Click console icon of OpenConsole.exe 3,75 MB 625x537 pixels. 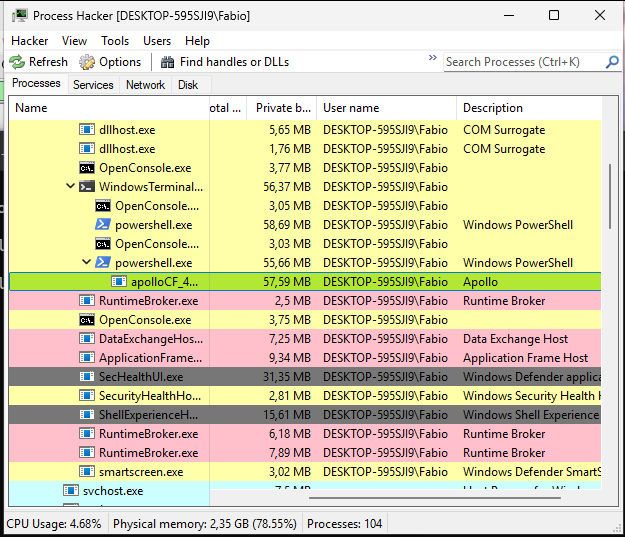coord(87,320)
